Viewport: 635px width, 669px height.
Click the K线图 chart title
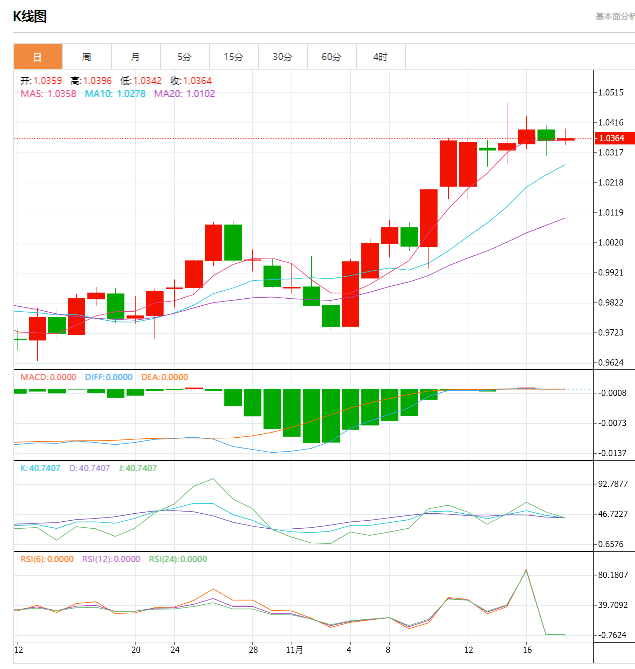(29, 17)
